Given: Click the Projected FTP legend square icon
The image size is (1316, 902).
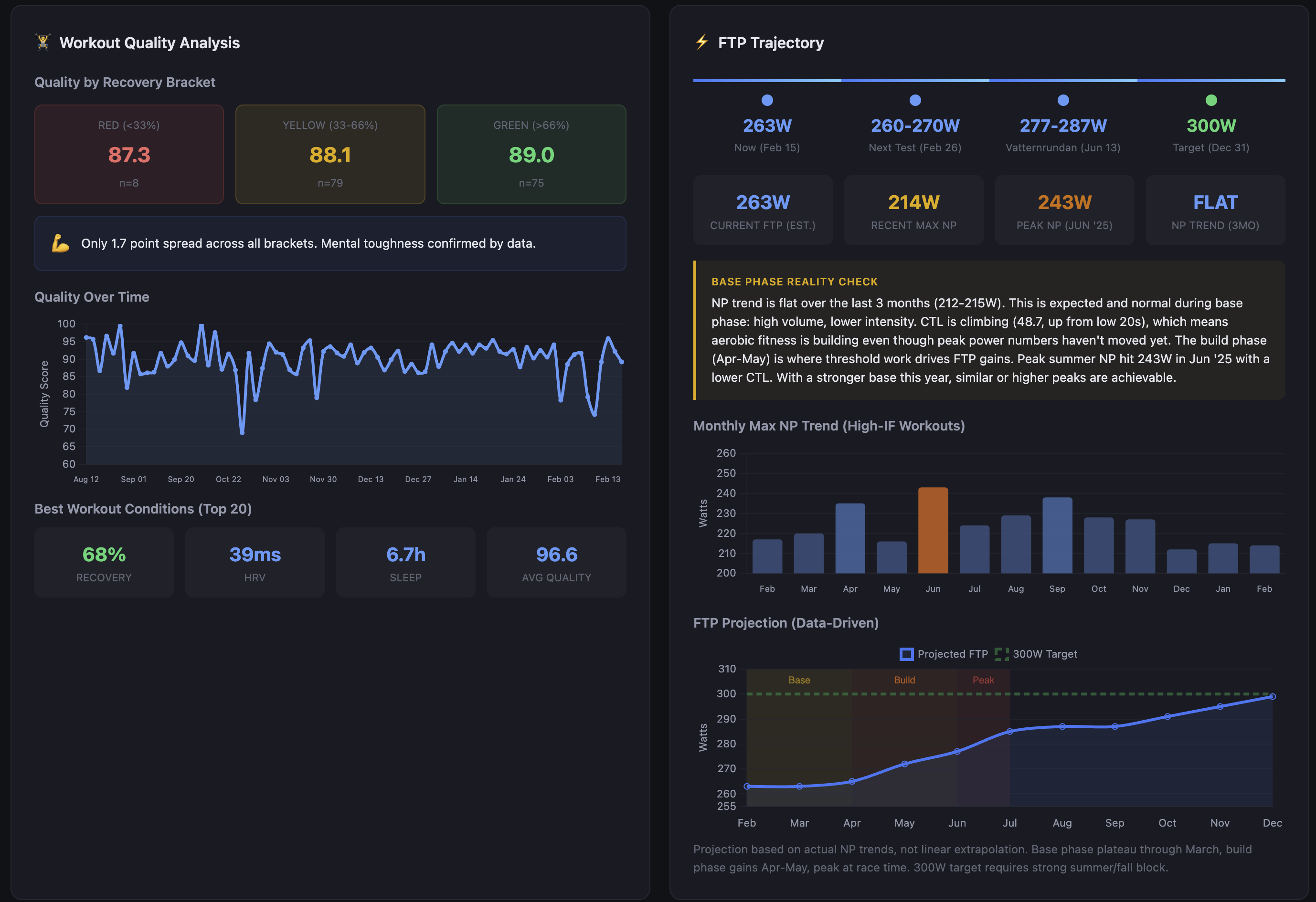Looking at the screenshot, I should click(907, 654).
